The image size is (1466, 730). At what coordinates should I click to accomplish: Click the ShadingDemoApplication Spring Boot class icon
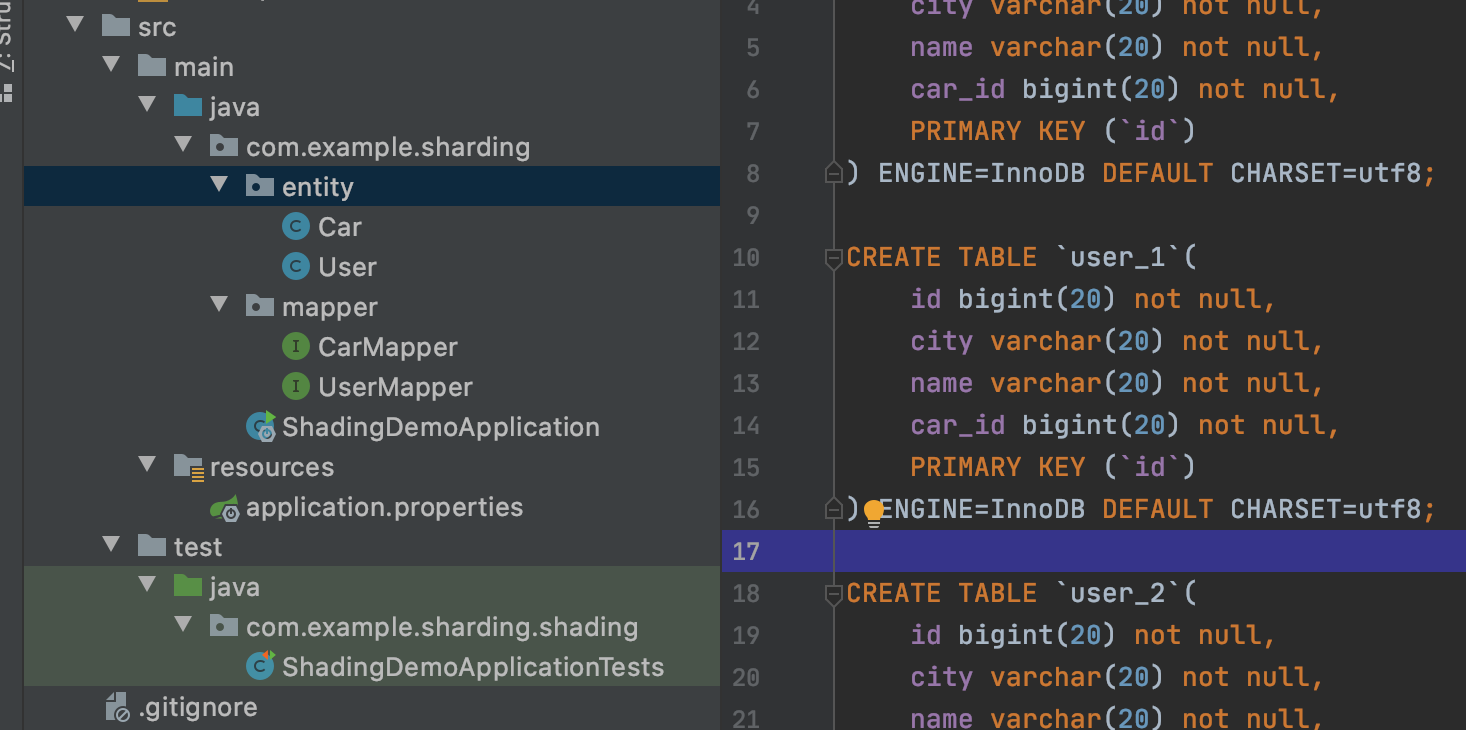point(261,427)
